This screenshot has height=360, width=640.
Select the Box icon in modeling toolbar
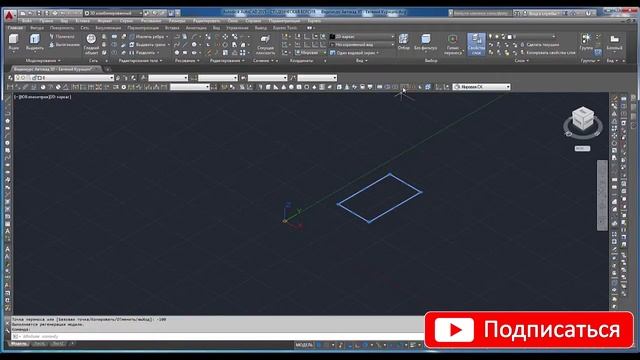[268, 87]
